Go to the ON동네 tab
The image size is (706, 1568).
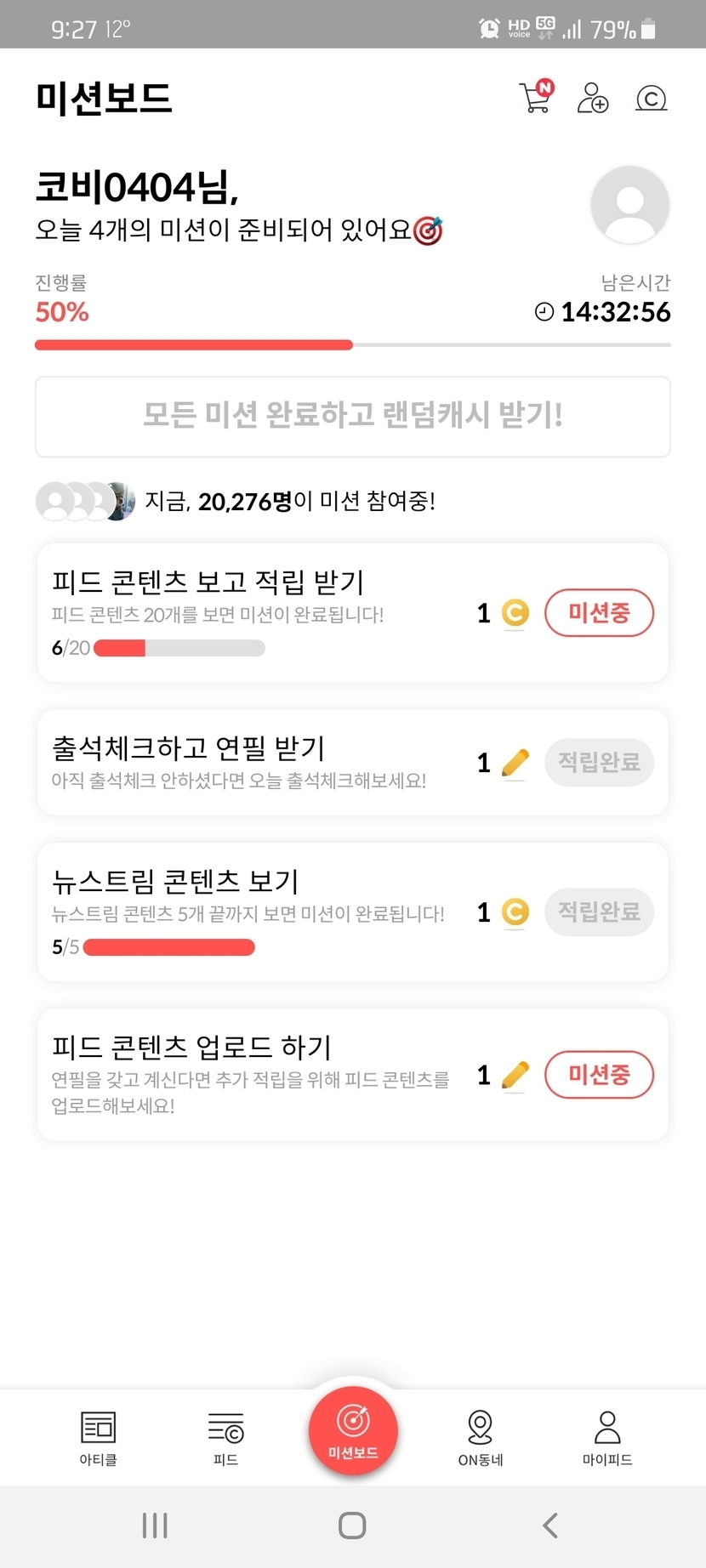[x=481, y=1438]
